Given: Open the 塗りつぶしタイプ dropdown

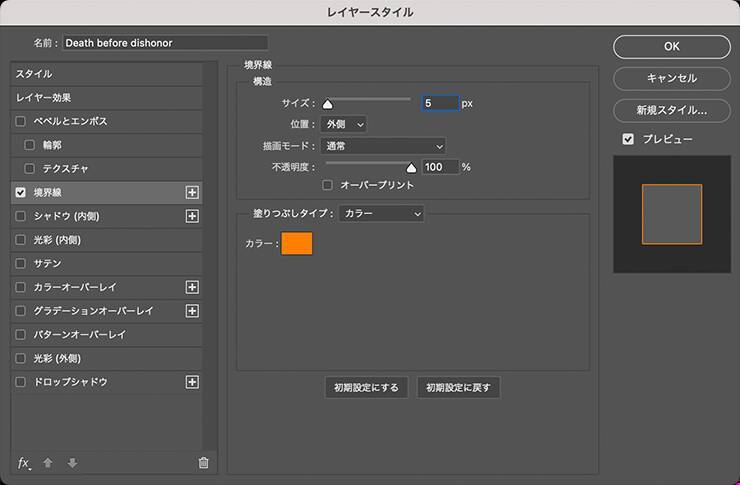Looking at the screenshot, I should tap(381, 213).
